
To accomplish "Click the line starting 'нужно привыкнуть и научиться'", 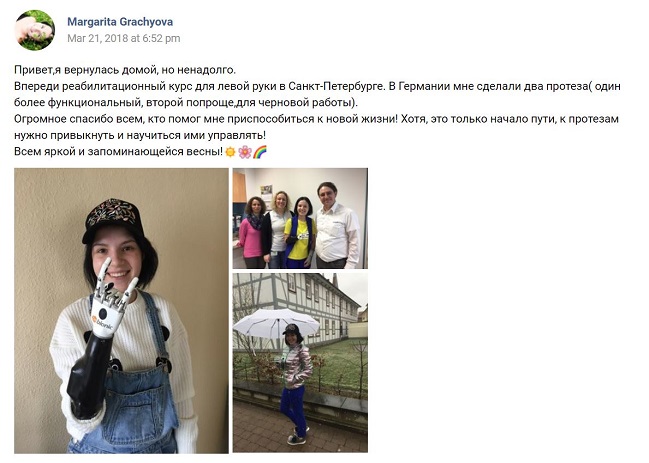I will (140, 136).
